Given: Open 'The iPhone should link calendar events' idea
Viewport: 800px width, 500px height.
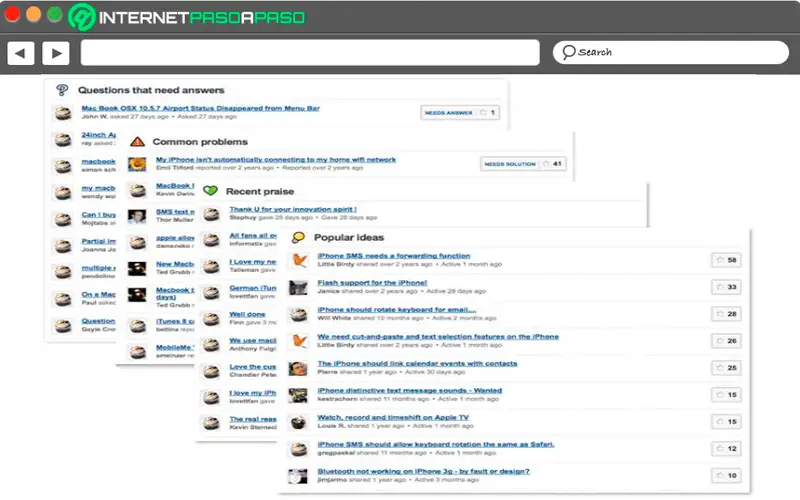Looking at the screenshot, I should tap(417, 364).
